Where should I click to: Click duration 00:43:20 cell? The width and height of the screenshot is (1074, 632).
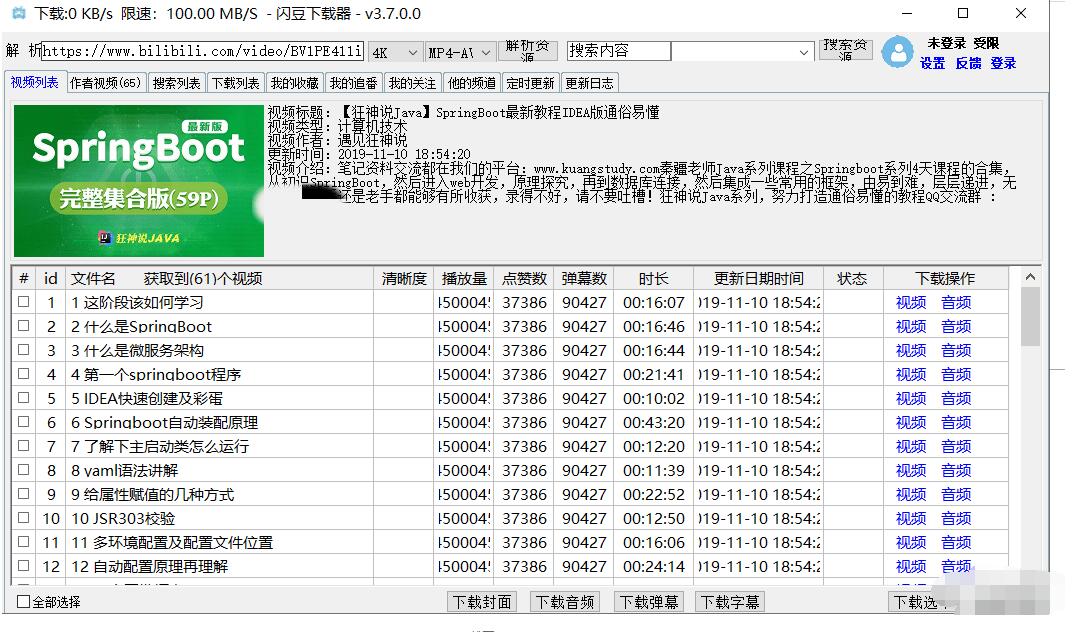pyautogui.click(x=653, y=422)
